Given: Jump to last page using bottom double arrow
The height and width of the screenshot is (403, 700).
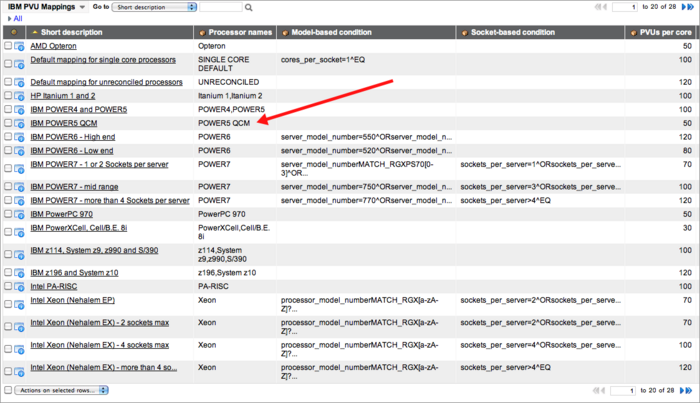Looking at the screenshot, I should pos(689,391).
